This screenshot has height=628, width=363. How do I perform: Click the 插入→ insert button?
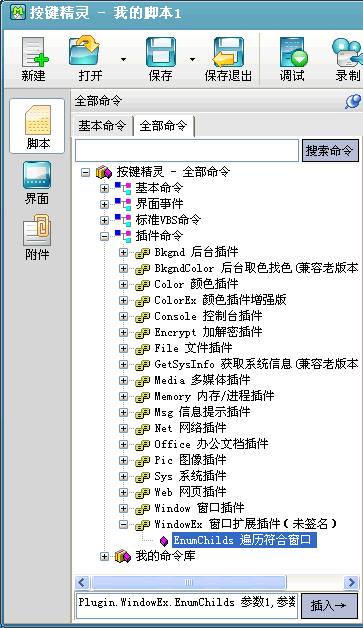pyautogui.click(x=329, y=606)
